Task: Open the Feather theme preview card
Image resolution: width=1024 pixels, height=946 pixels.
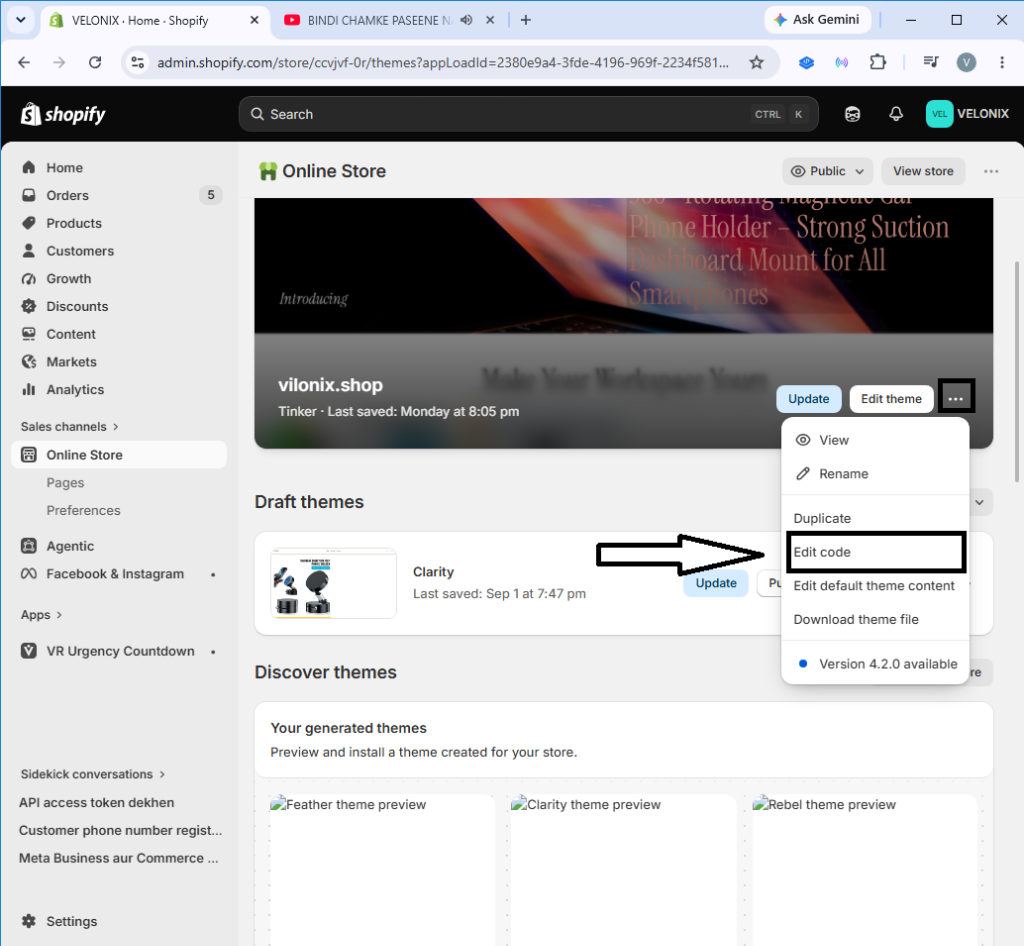Action: pyautogui.click(x=382, y=868)
